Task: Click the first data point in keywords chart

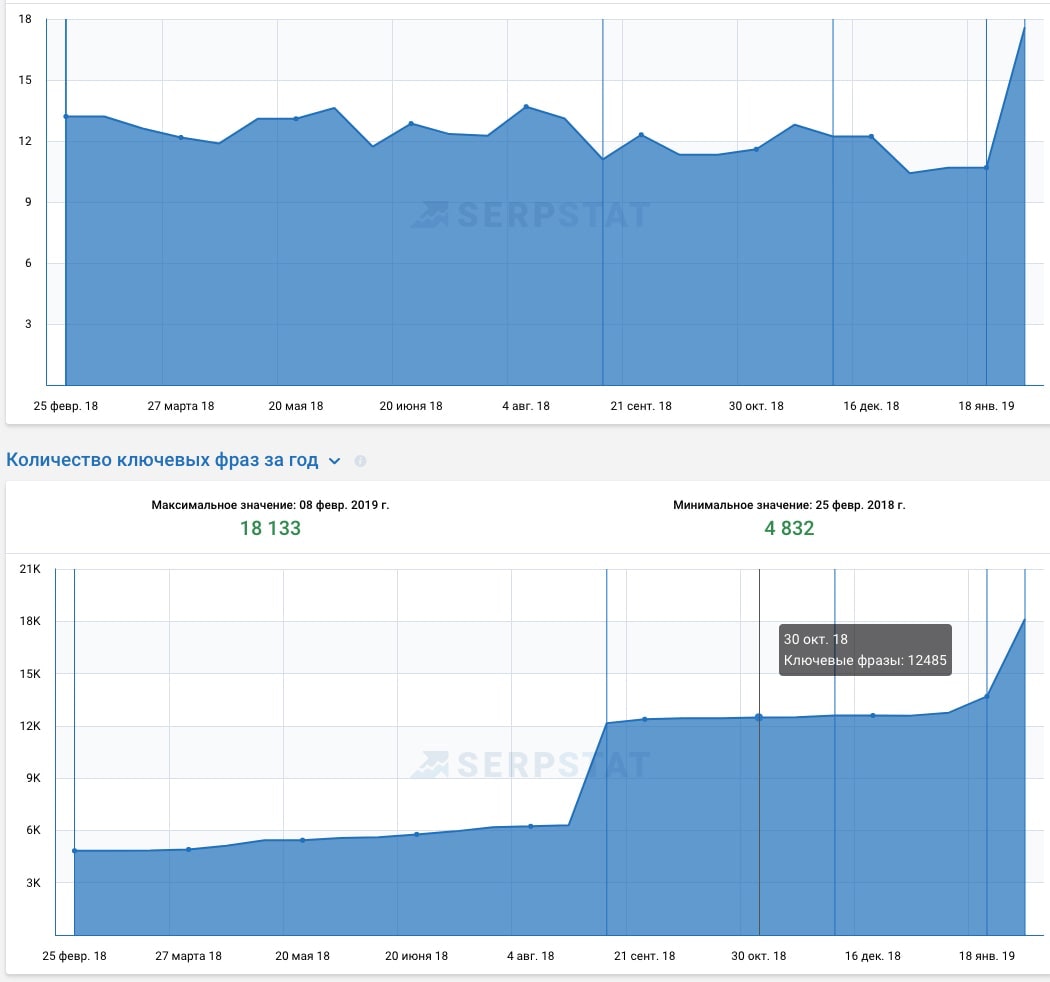Action: (74, 851)
